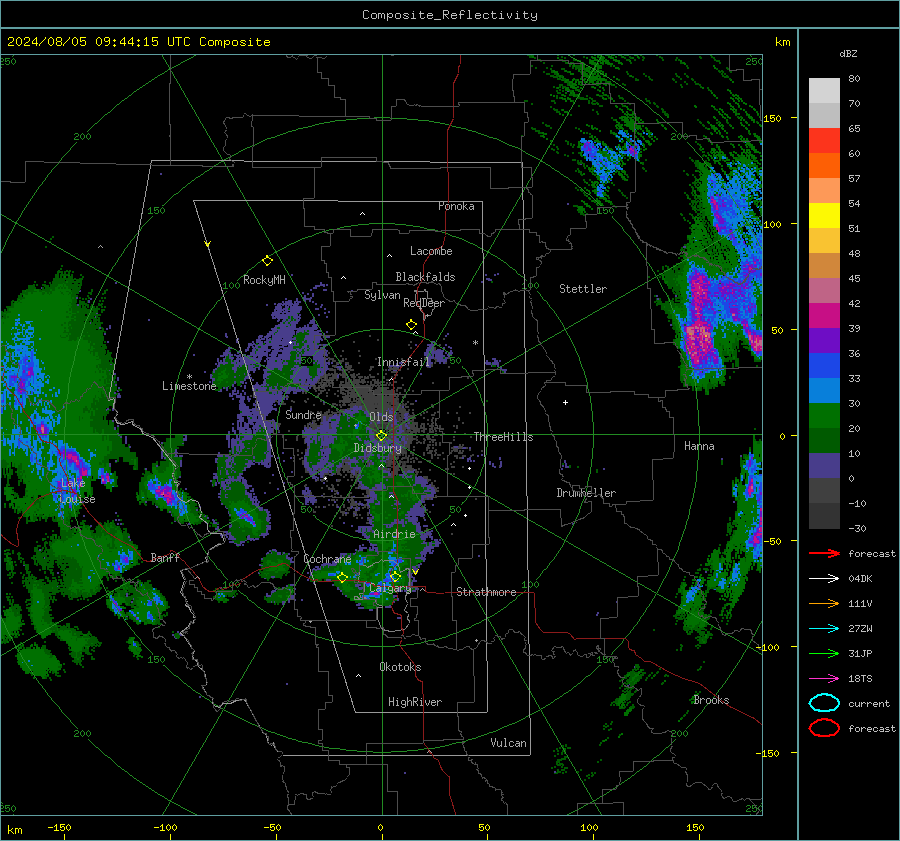Click the bright yellow dBZ legend swatch
Screen dimensions: 900x841
824,216
